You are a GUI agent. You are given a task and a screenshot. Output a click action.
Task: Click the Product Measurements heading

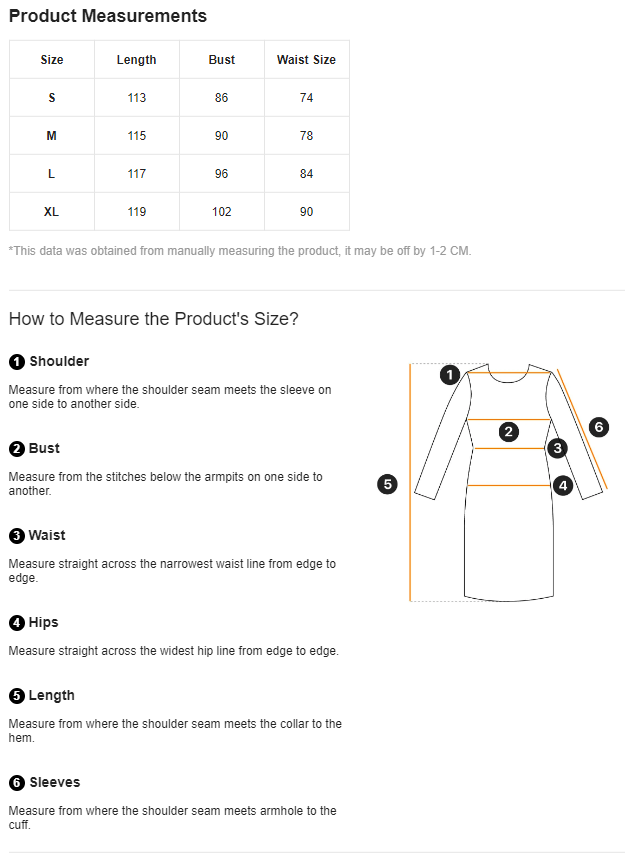point(108,16)
